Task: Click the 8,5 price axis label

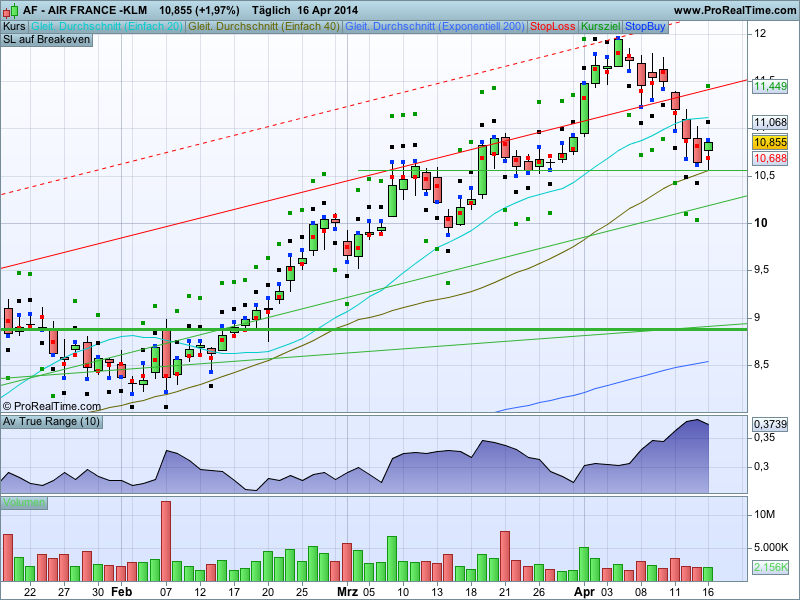Action: [x=761, y=364]
